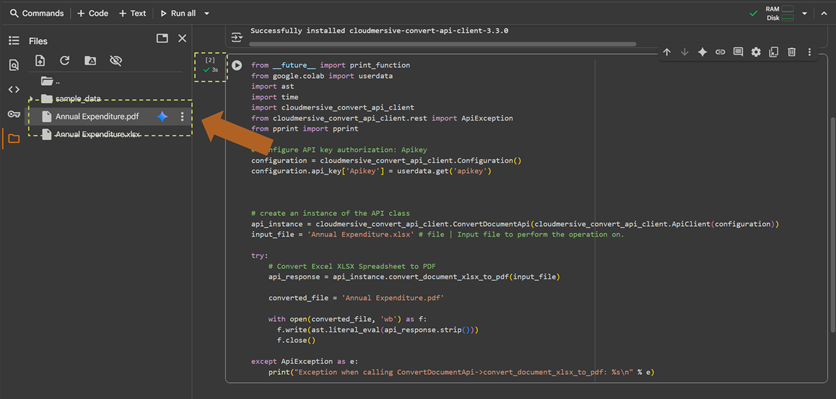Viewport: 836px width, 399px height.
Task: Click Run all button
Action: (x=178, y=13)
